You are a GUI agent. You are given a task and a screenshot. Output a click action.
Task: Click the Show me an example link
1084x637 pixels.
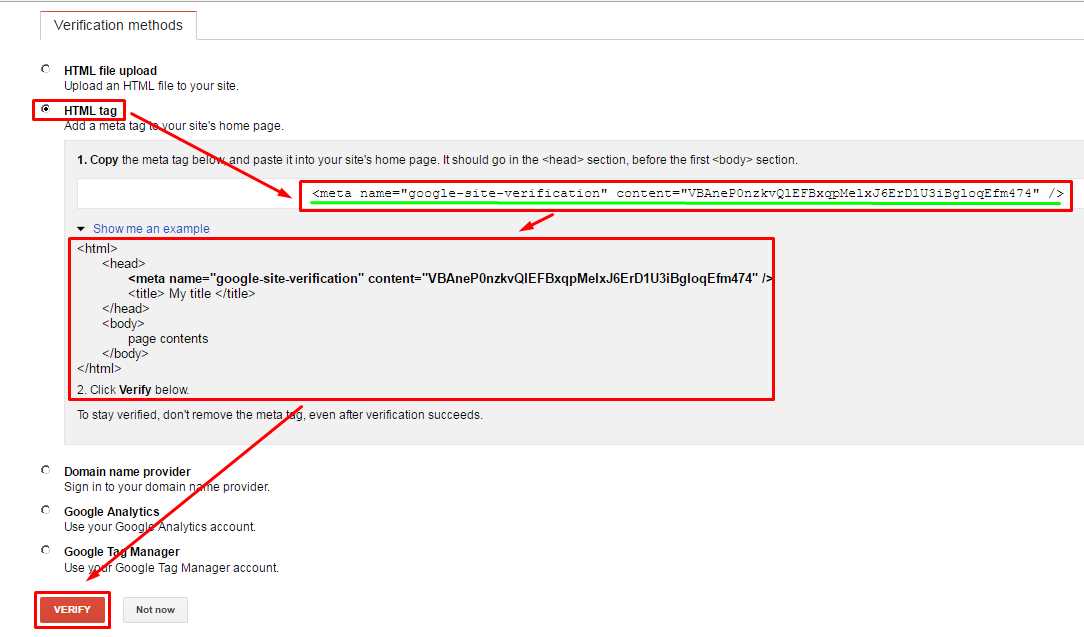[x=151, y=228]
